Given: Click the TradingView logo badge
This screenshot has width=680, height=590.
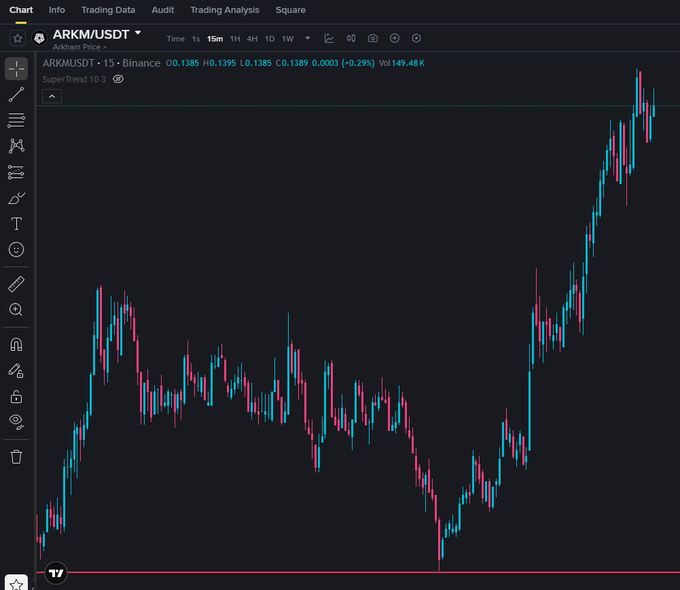Looking at the screenshot, I should pyautogui.click(x=56, y=573).
